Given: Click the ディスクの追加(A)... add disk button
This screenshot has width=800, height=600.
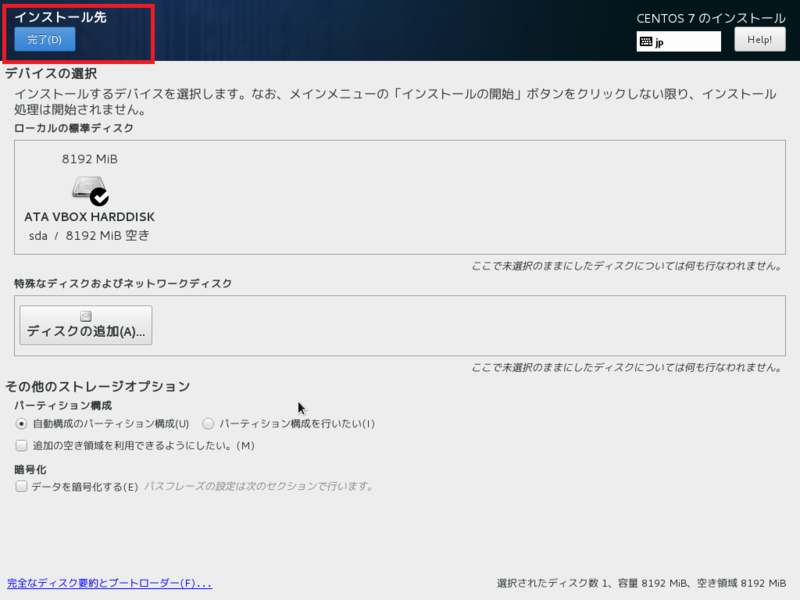Looking at the screenshot, I should 86,325.
